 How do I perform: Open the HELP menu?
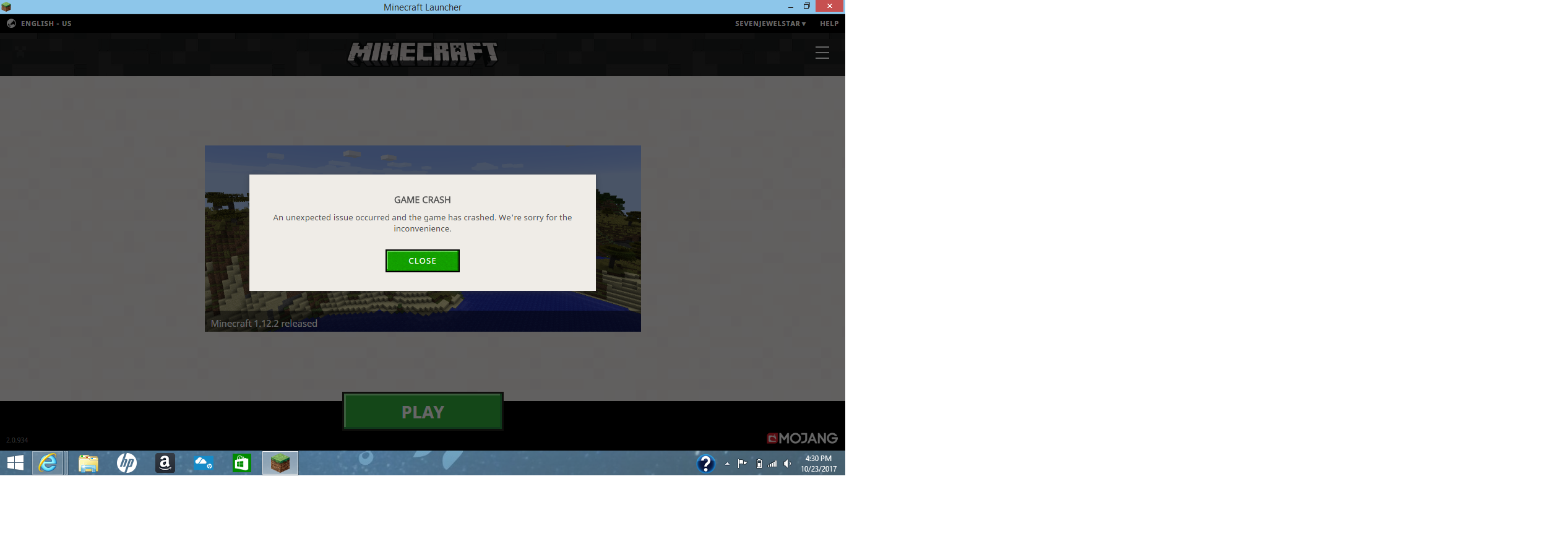(829, 24)
